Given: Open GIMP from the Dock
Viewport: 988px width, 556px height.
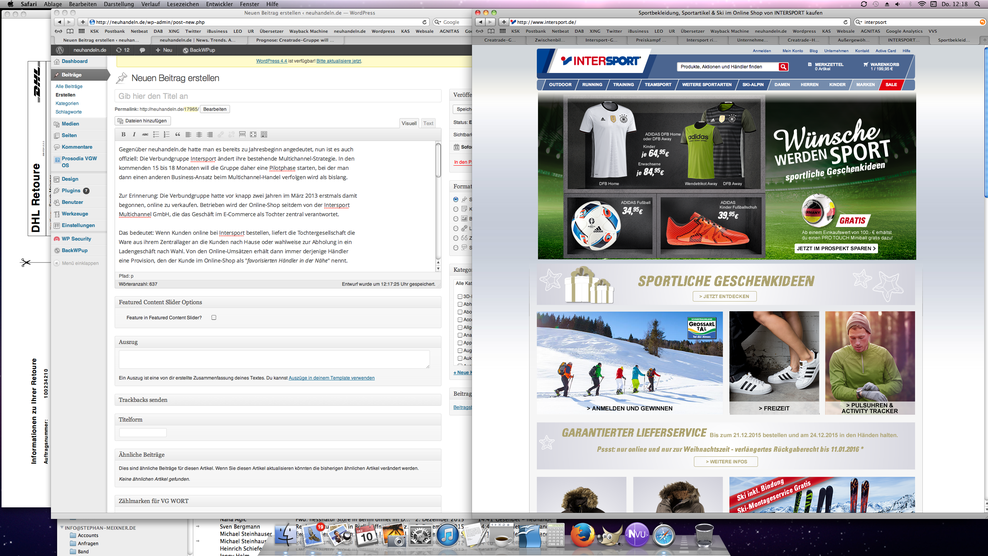Looking at the screenshot, I should (x=610, y=535).
